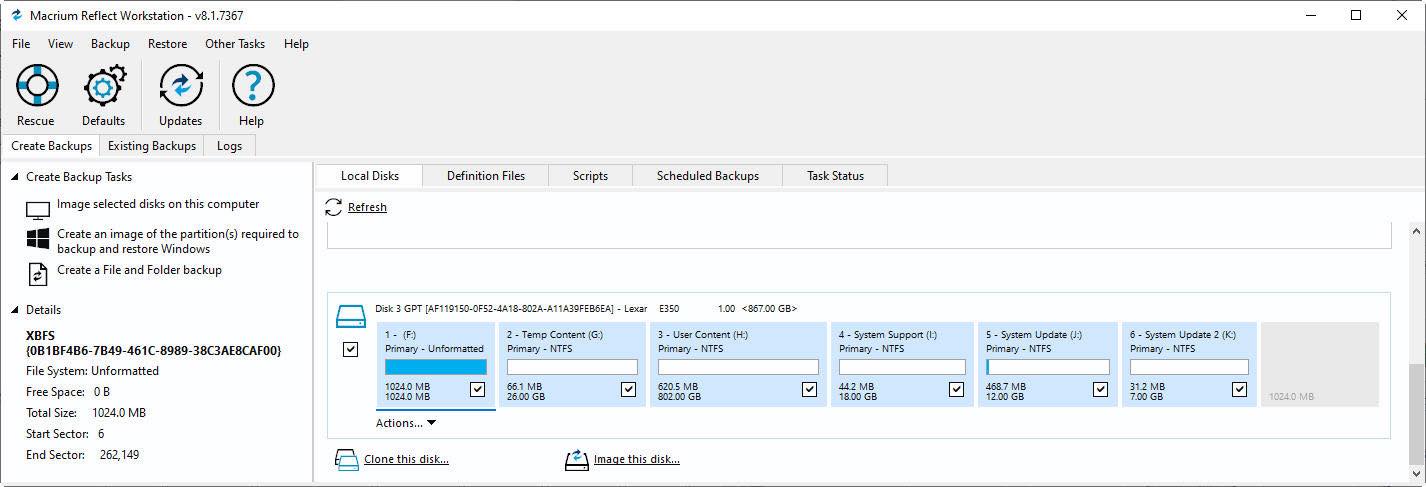This screenshot has width=1426, height=487.
Task: Click the Clone this disk link
Action: (x=406, y=460)
